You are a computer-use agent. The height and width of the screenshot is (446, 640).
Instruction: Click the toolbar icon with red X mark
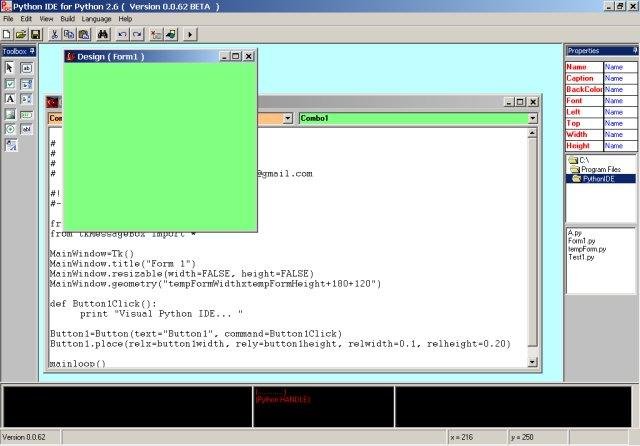(156, 34)
